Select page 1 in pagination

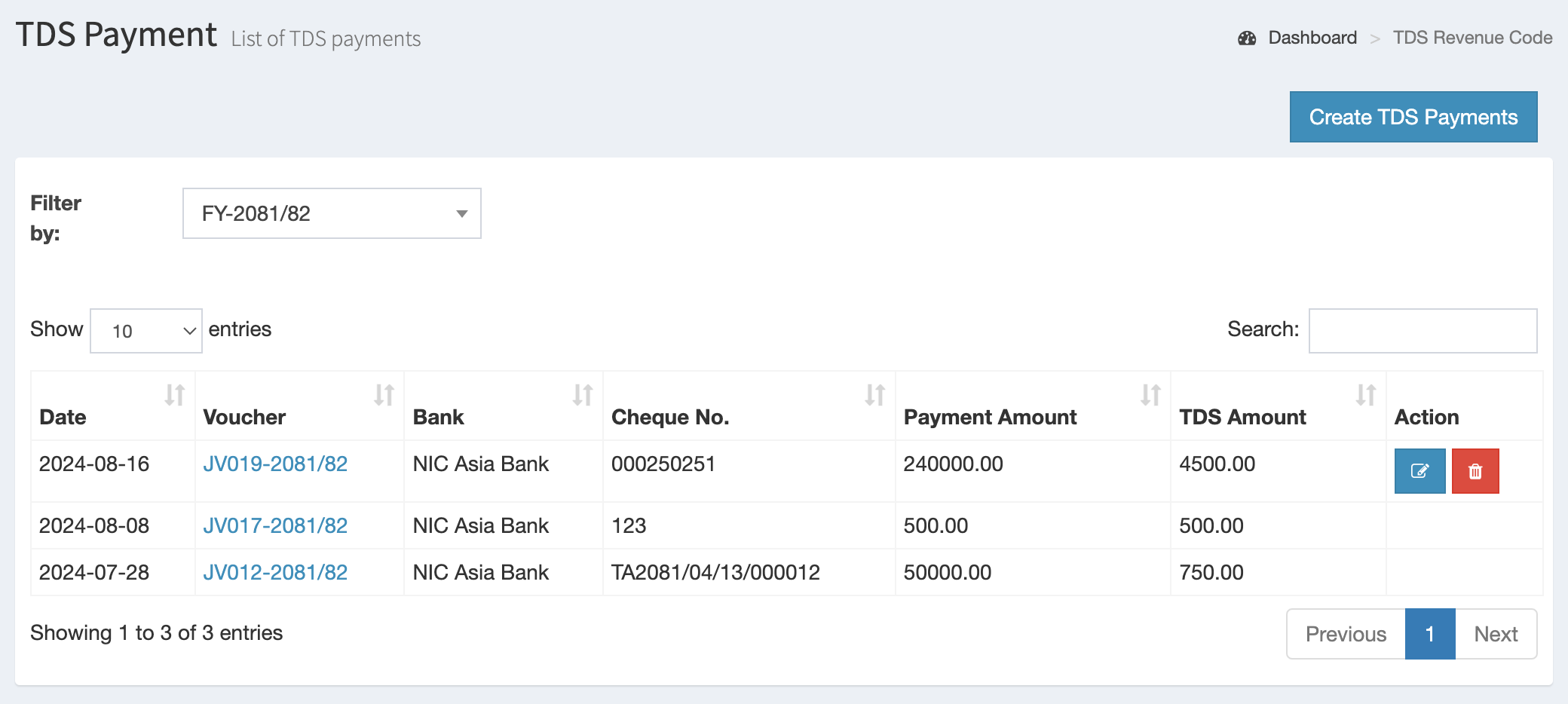tap(1430, 634)
